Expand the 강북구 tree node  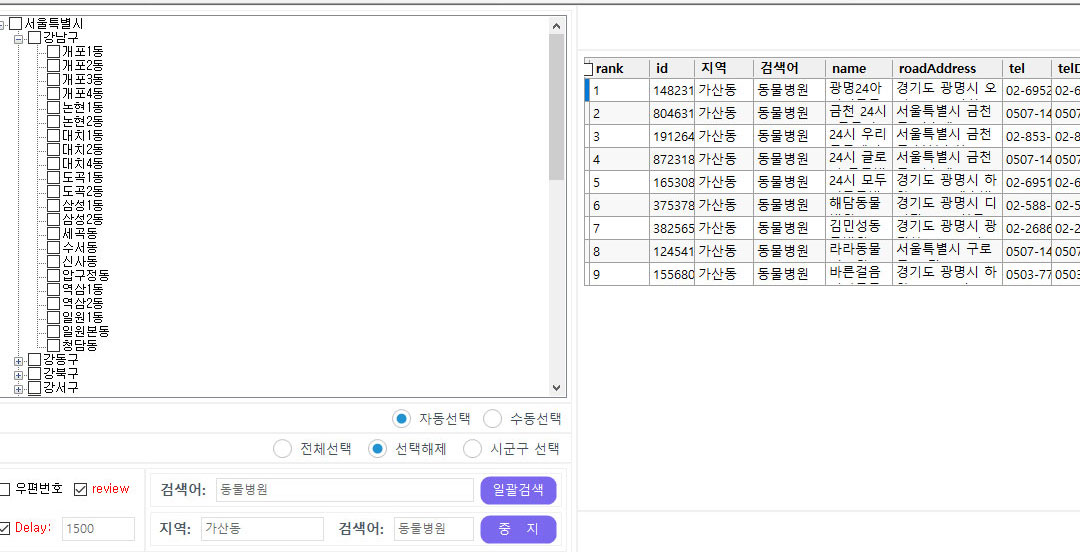19,374
